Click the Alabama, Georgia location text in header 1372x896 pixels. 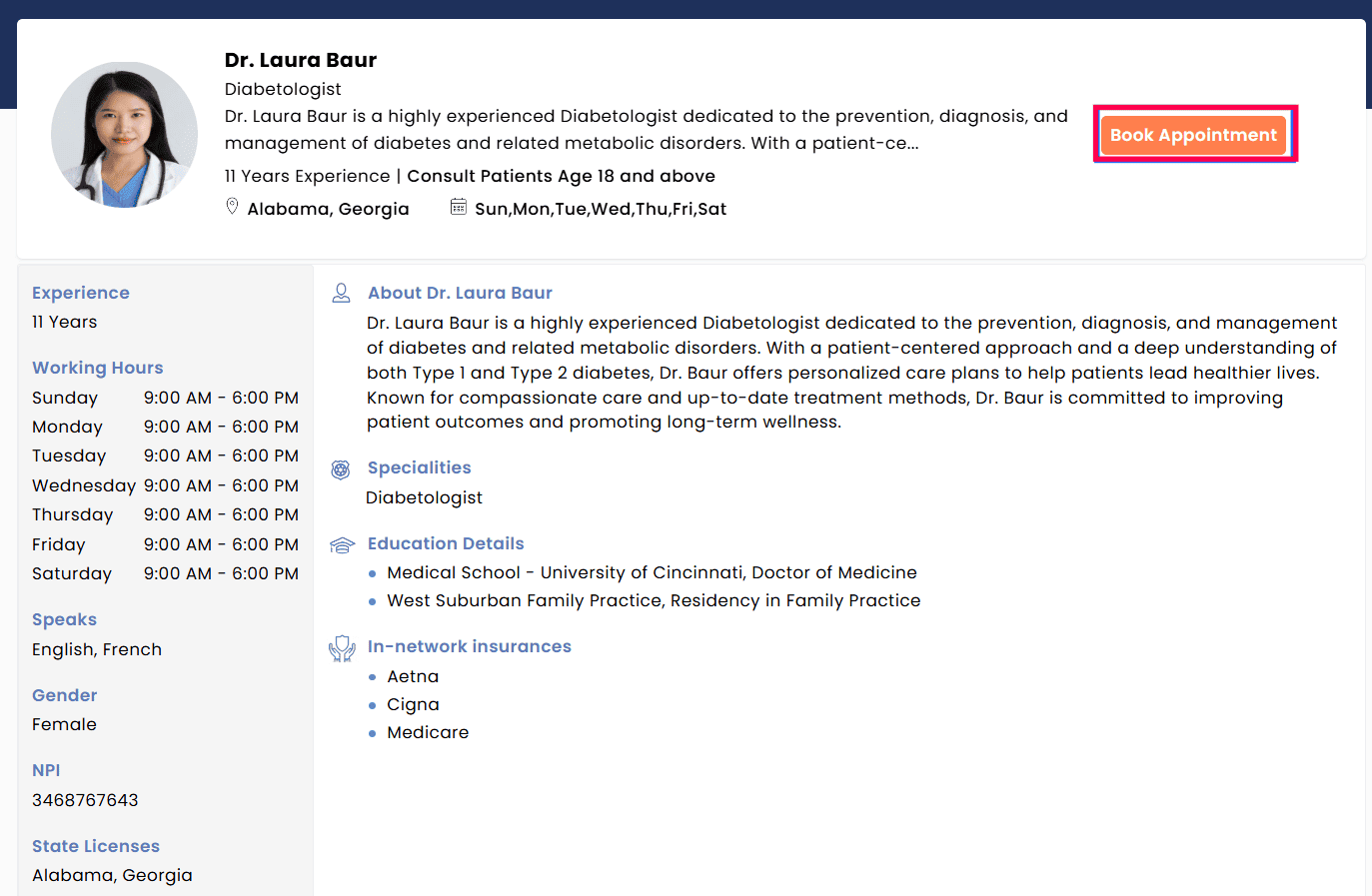[328, 209]
